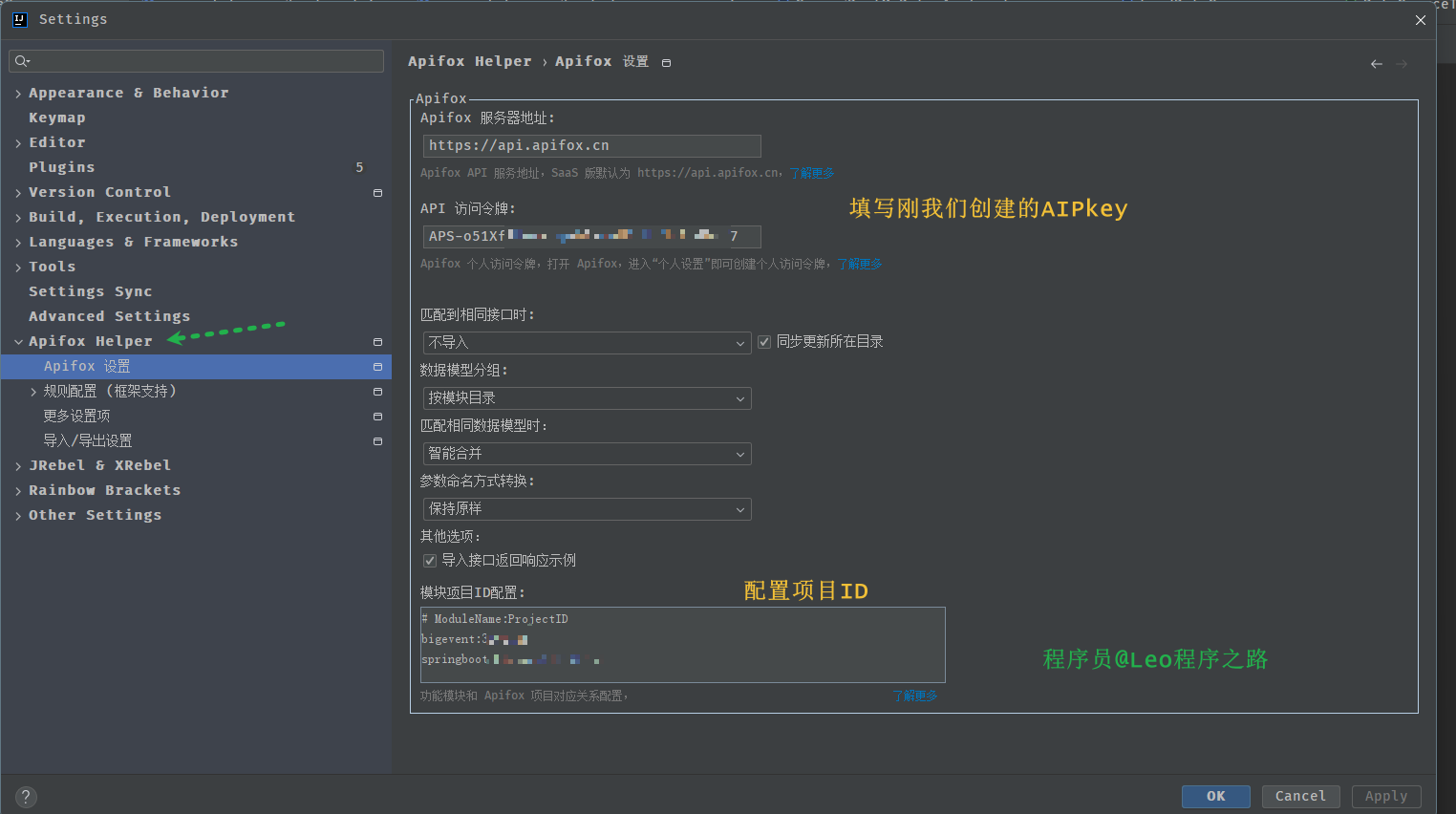Open 导入/导出设置 settings page
Image resolution: width=1456 pixels, height=814 pixels.
pyautogui.click(x=88, y=441)
